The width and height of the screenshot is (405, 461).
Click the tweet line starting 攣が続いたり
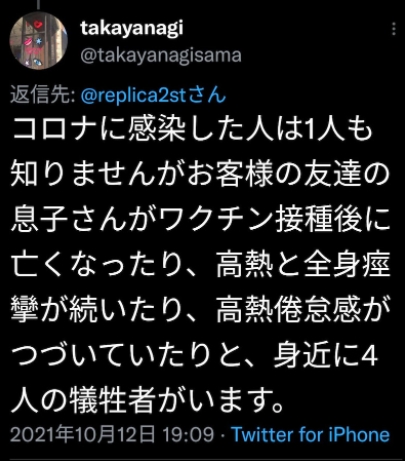(200, 310)
